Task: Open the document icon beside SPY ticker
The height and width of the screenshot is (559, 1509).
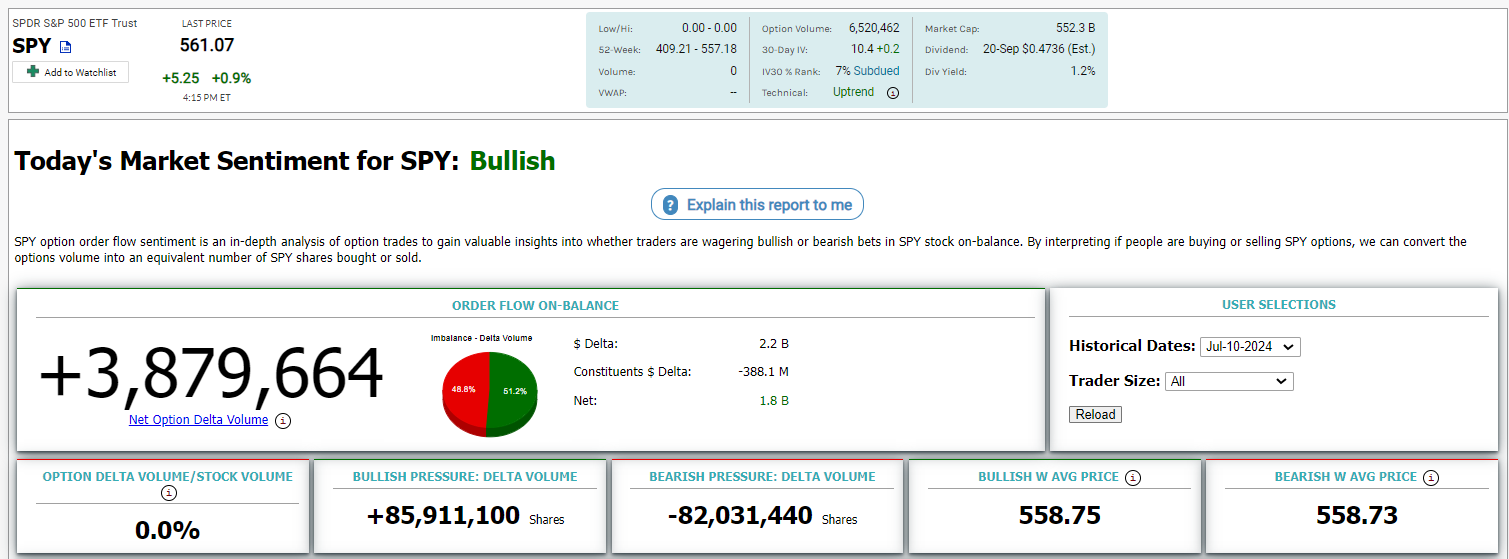Action: tap(66, 47)
